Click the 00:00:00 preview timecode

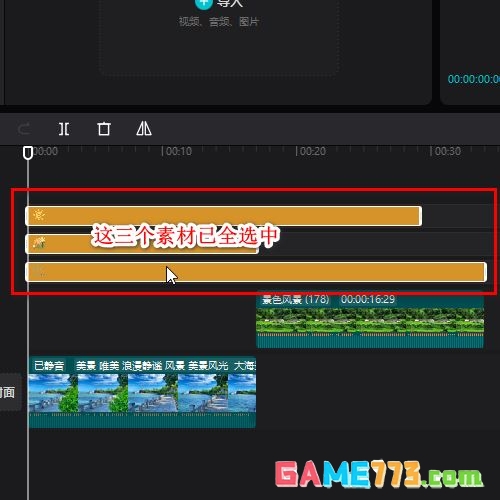point(473,79)
